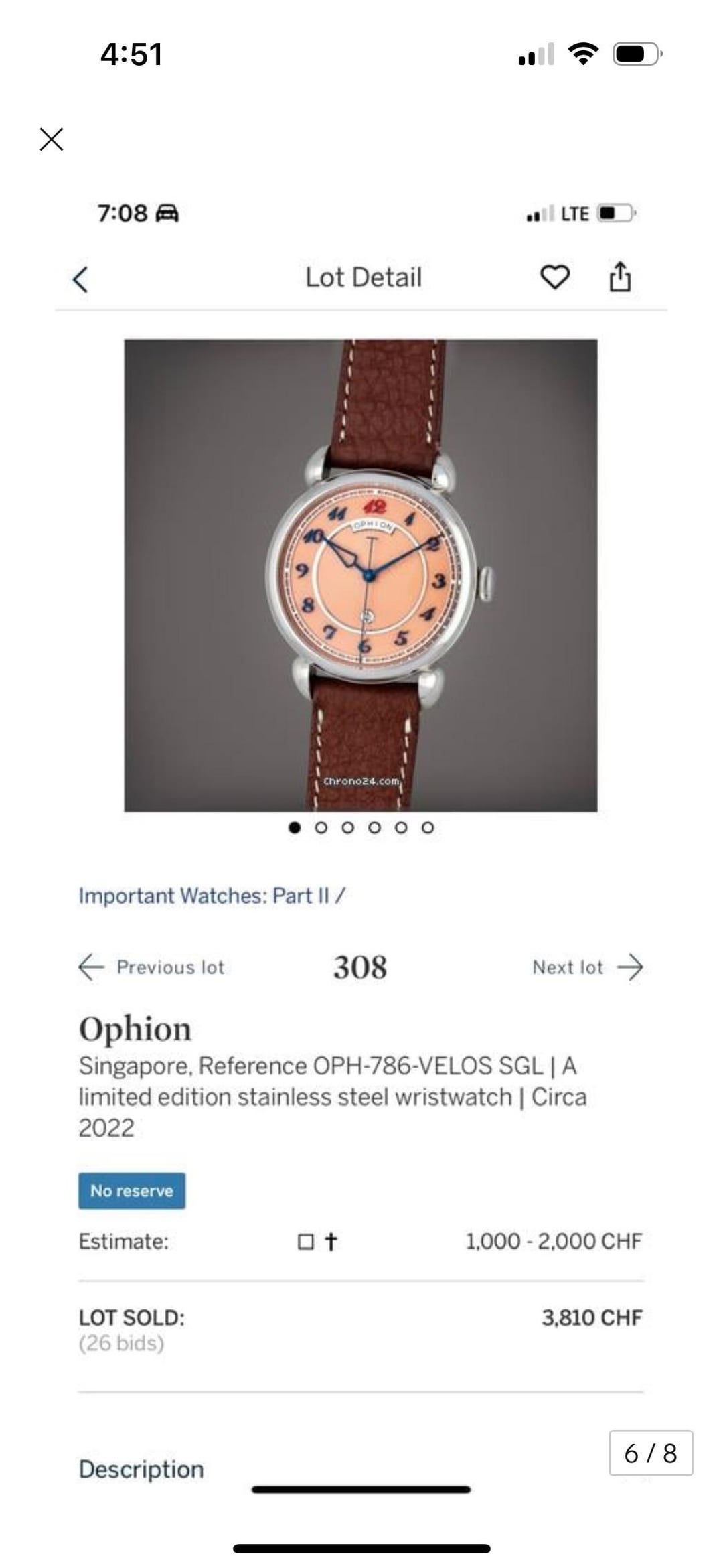Tap the back chevron in Lot Detail
Image resolution: width=723 pixels, height=1568 pixels.
pos(80,279)
